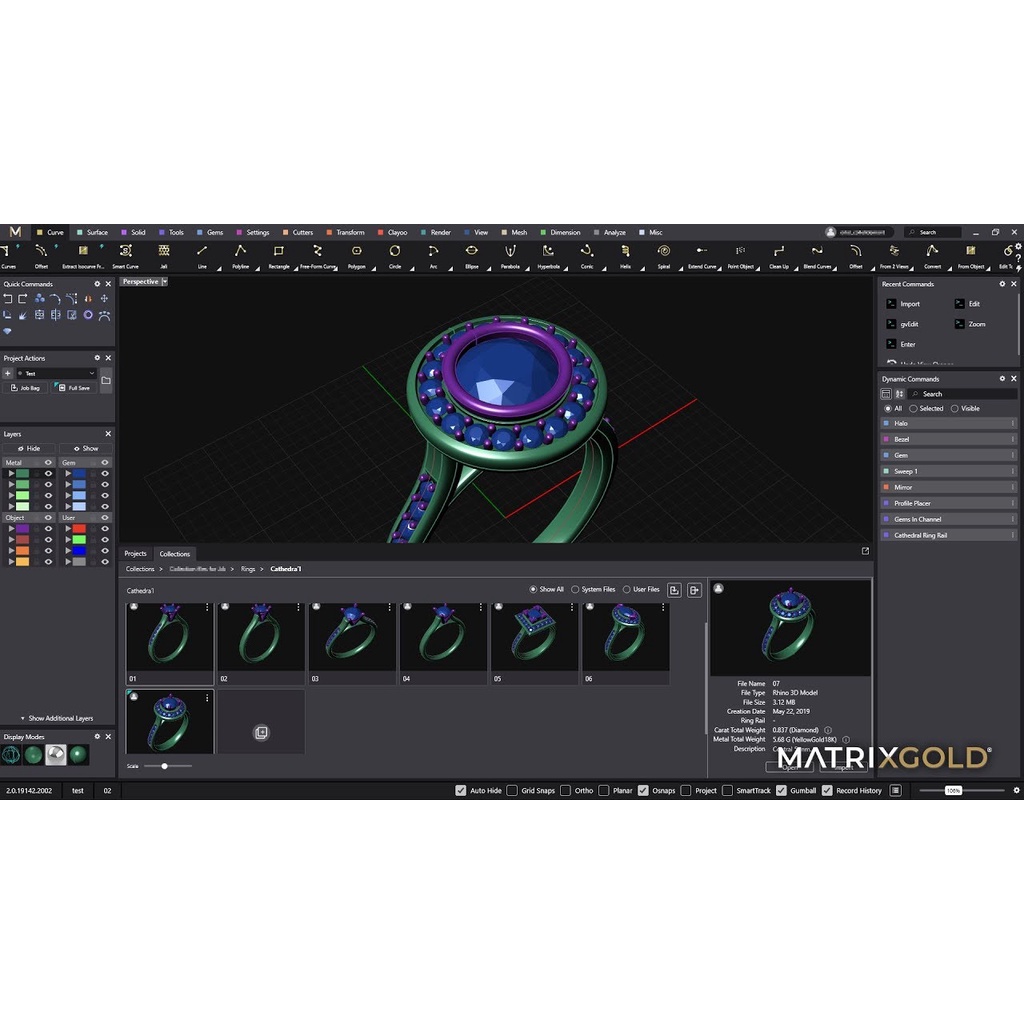Expand Show Additional Layers
The image size is (1024, 1024).
tap(56, 718)
